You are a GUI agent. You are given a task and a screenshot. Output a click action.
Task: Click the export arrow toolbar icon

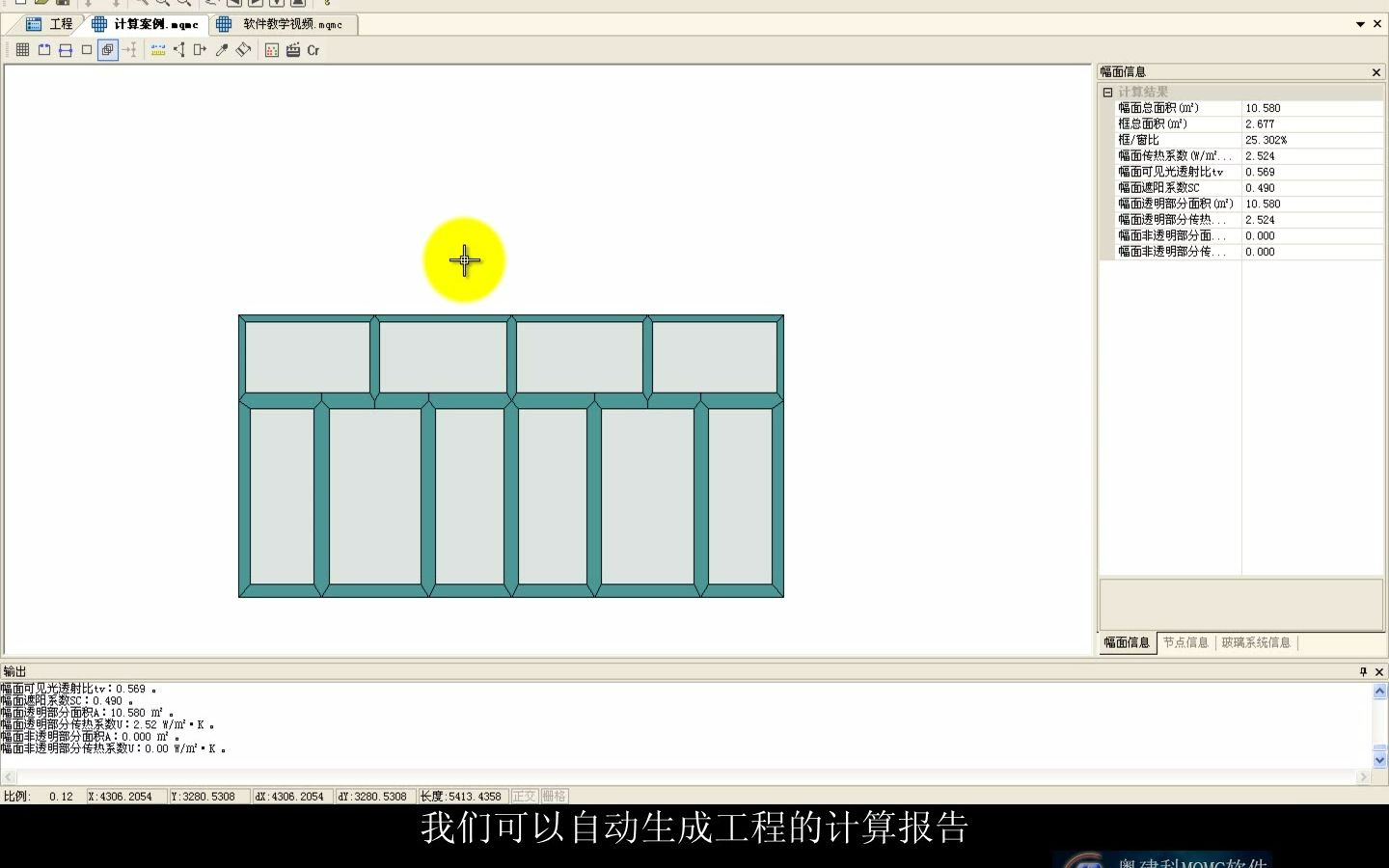(201, 50)
